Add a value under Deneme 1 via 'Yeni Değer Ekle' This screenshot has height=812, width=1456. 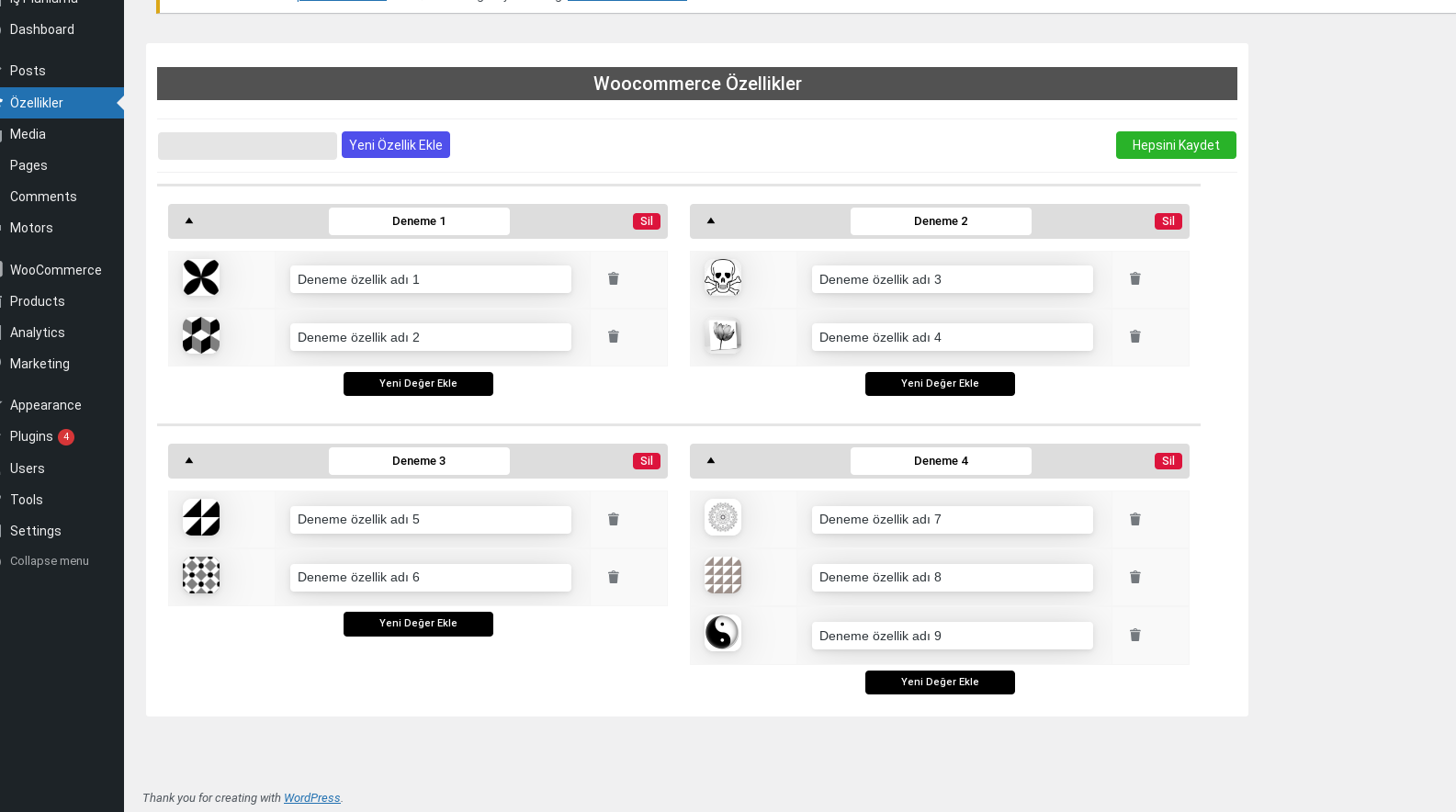(x=418, y=384)
